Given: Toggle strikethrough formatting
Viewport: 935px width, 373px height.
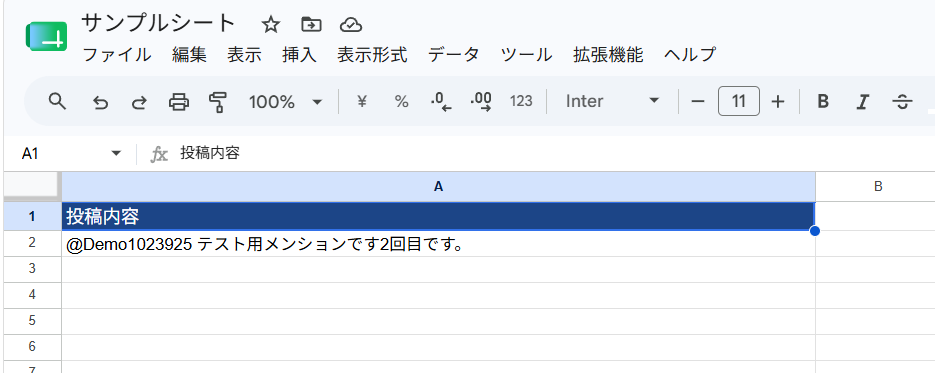Looking at the screenshot, I should pyautogui.click(x=902, y=102).
